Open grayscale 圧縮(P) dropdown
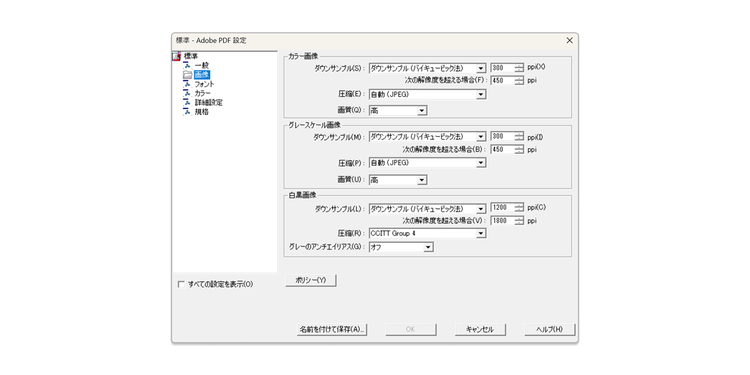The image size is (750, 375). (427, 163)
